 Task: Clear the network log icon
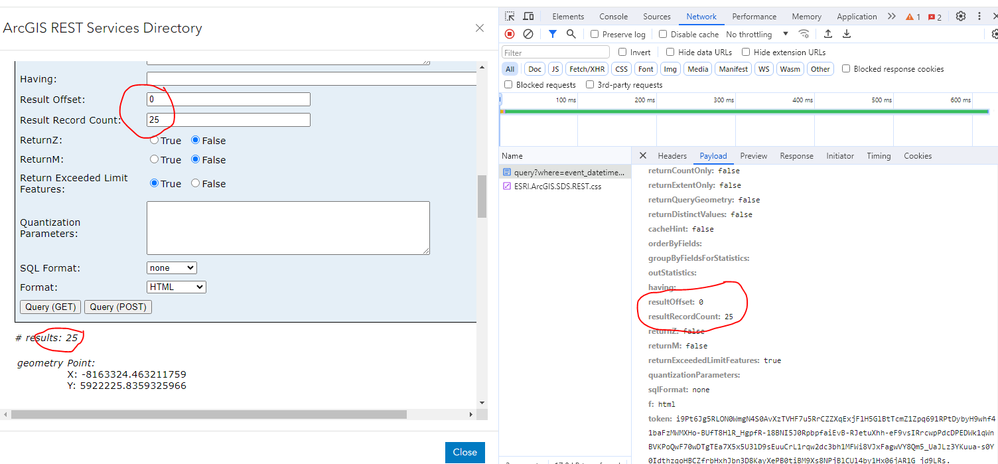pos(528,34)
